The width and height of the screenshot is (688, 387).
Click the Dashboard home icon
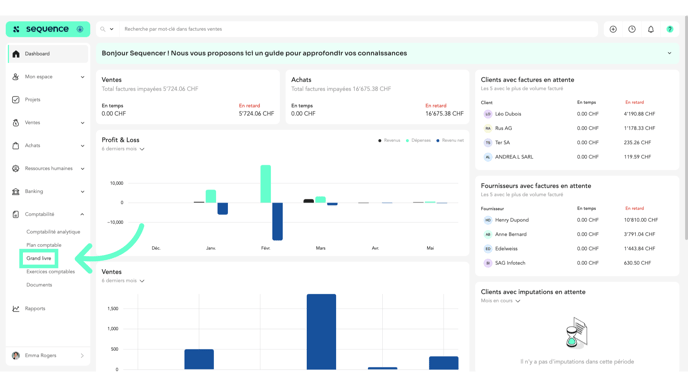coord(16,54)
